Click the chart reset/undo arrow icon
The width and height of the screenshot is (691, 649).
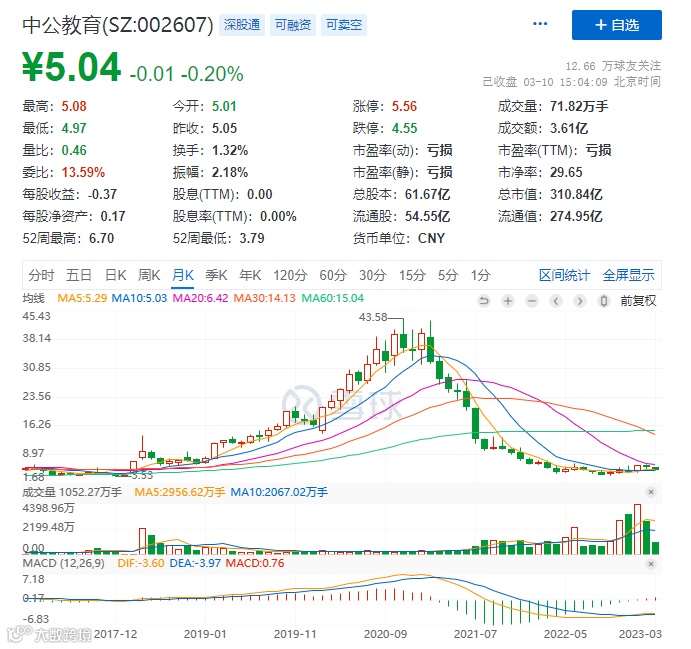click(484, 301)
